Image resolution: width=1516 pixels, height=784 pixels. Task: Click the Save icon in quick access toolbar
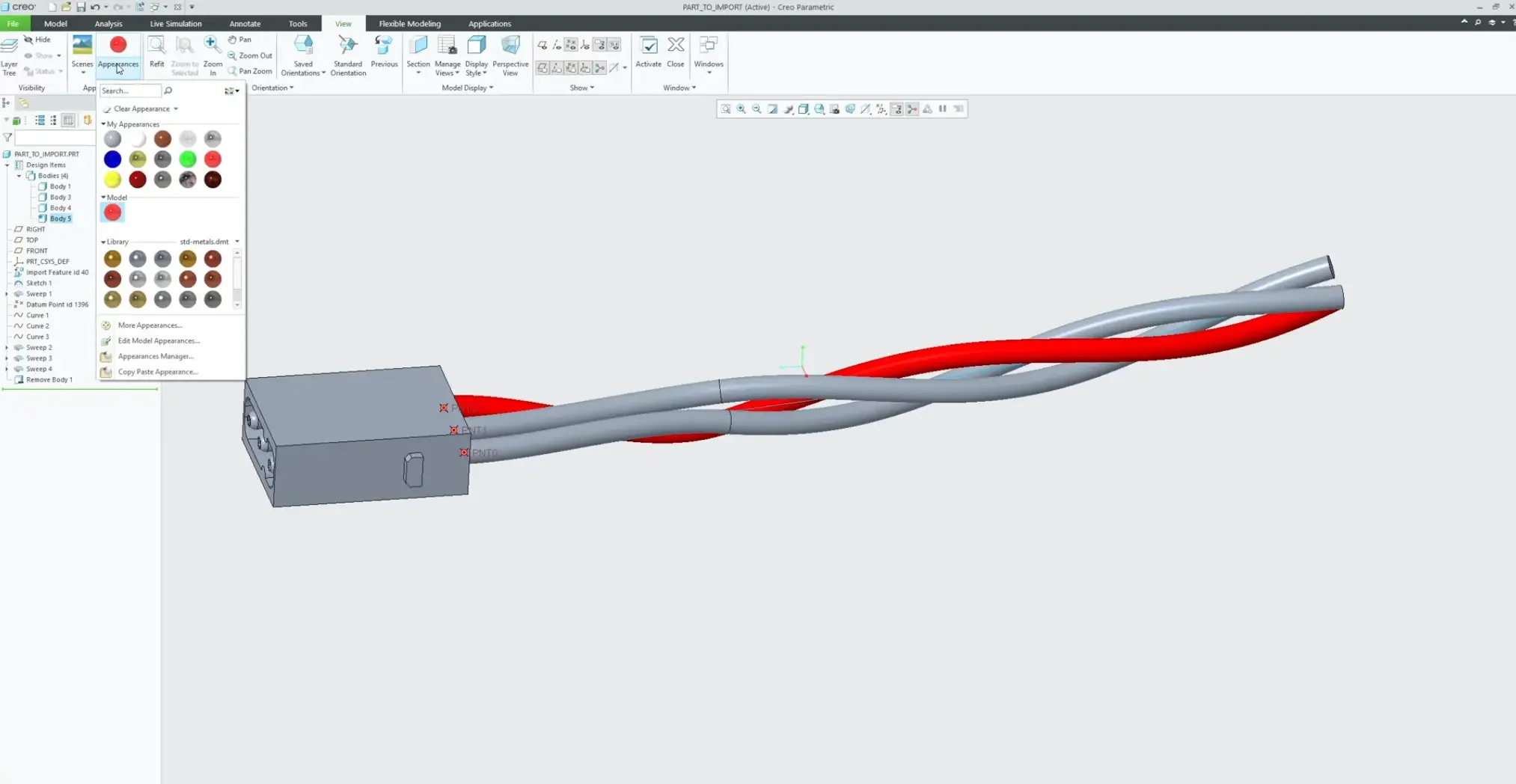tap(81, 7)
